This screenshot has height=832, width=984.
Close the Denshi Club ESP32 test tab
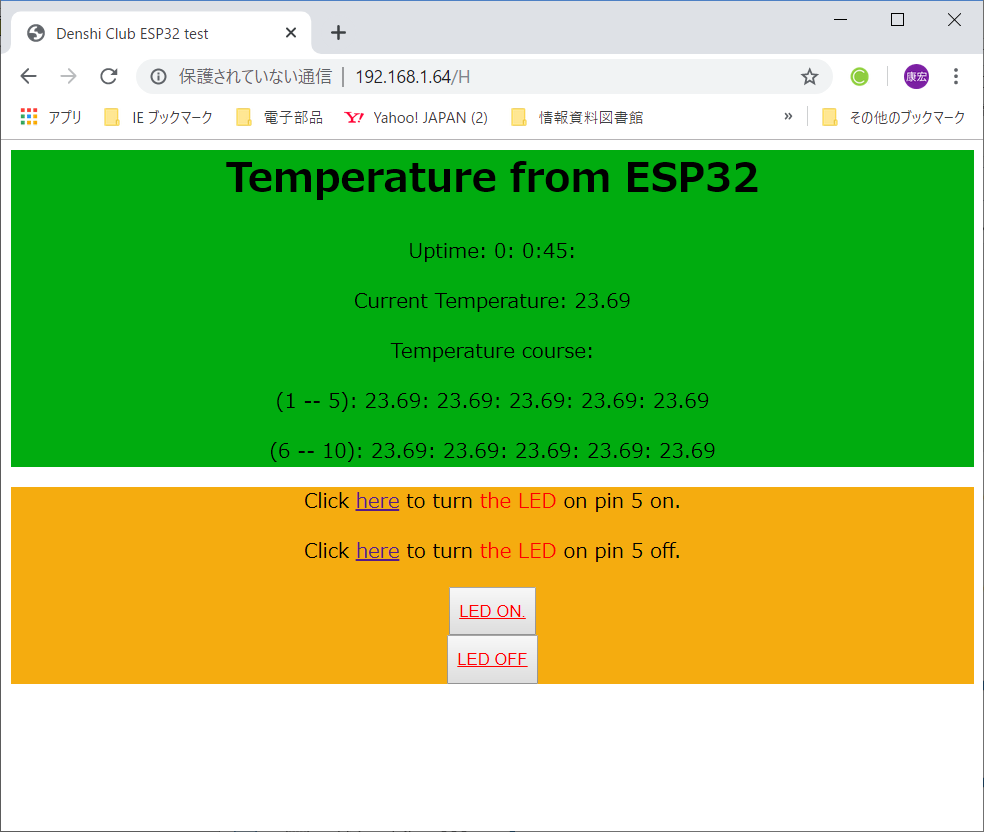(291, 33)
